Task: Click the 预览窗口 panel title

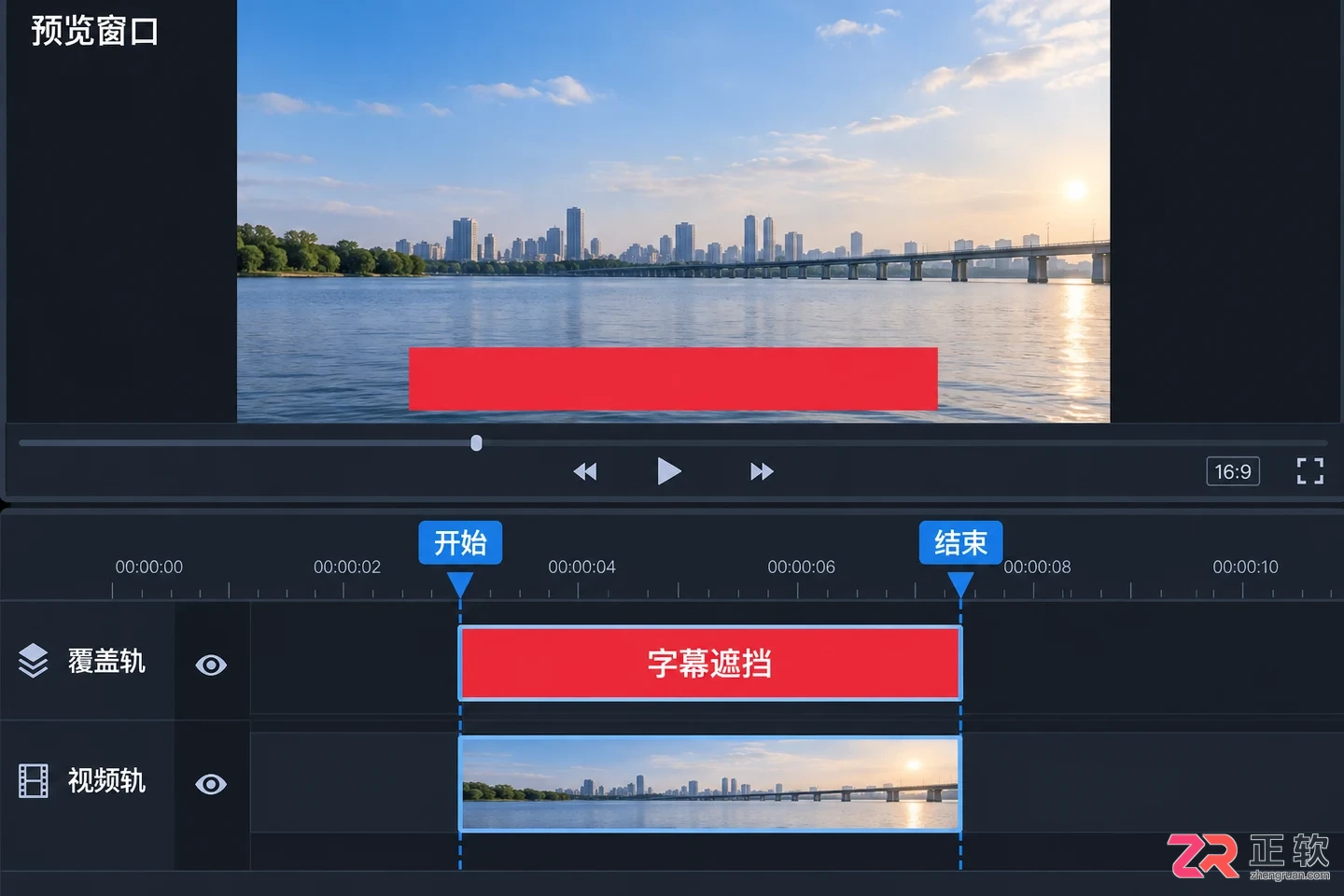Action: (95, 31)
